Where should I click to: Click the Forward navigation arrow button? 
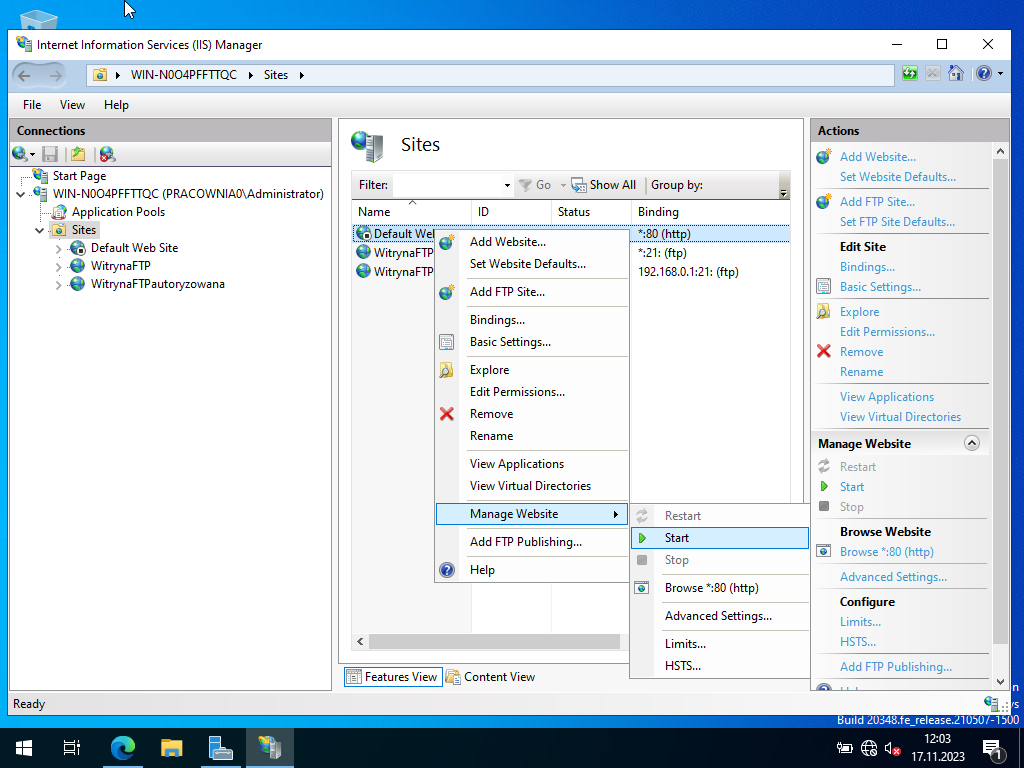(x=56, y=75)
